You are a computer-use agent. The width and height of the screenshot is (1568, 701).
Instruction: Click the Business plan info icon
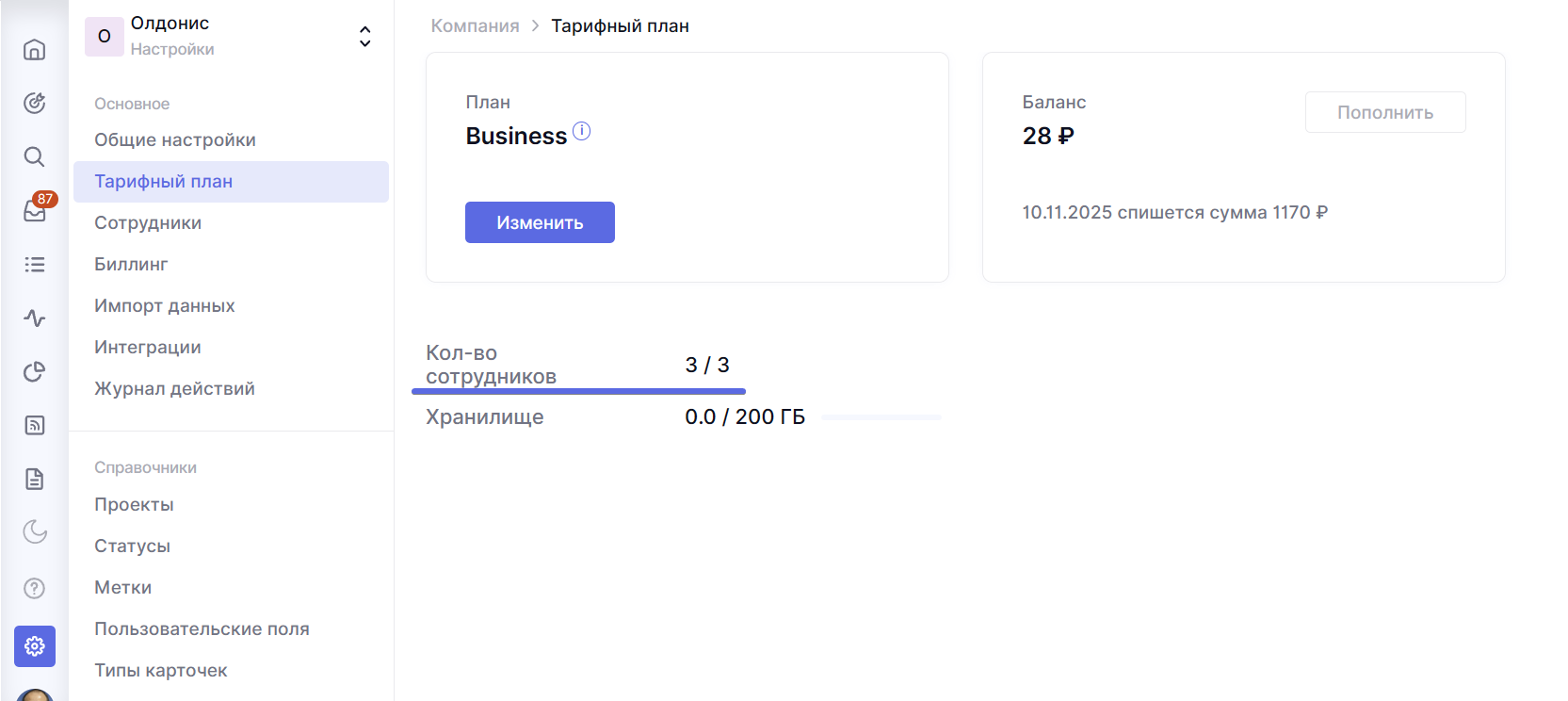pyautogui.click(x=582, y=132)
